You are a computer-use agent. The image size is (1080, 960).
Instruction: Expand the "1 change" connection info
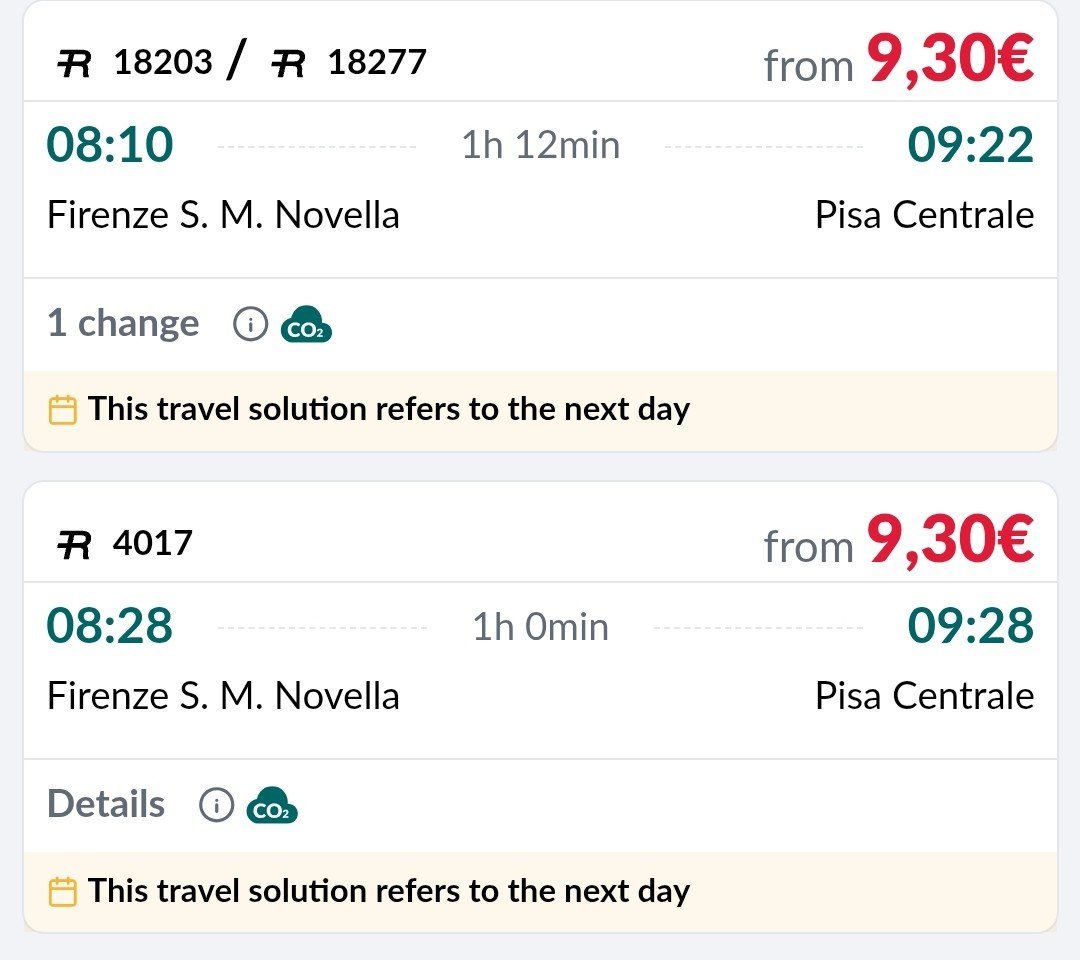click(x=123, y=324)
